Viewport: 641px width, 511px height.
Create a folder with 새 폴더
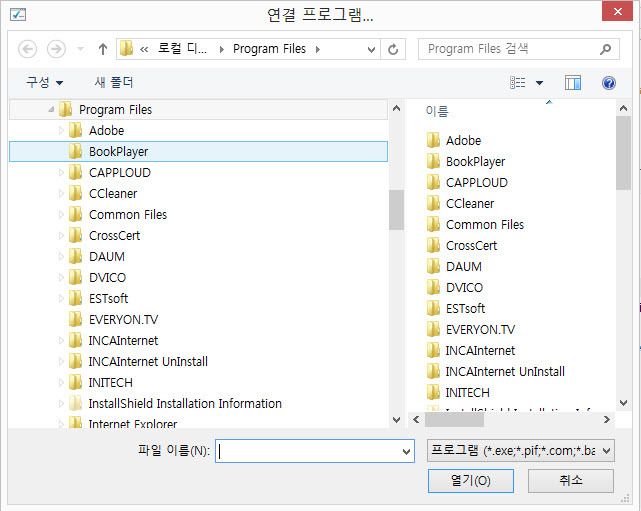pos(114,83)
